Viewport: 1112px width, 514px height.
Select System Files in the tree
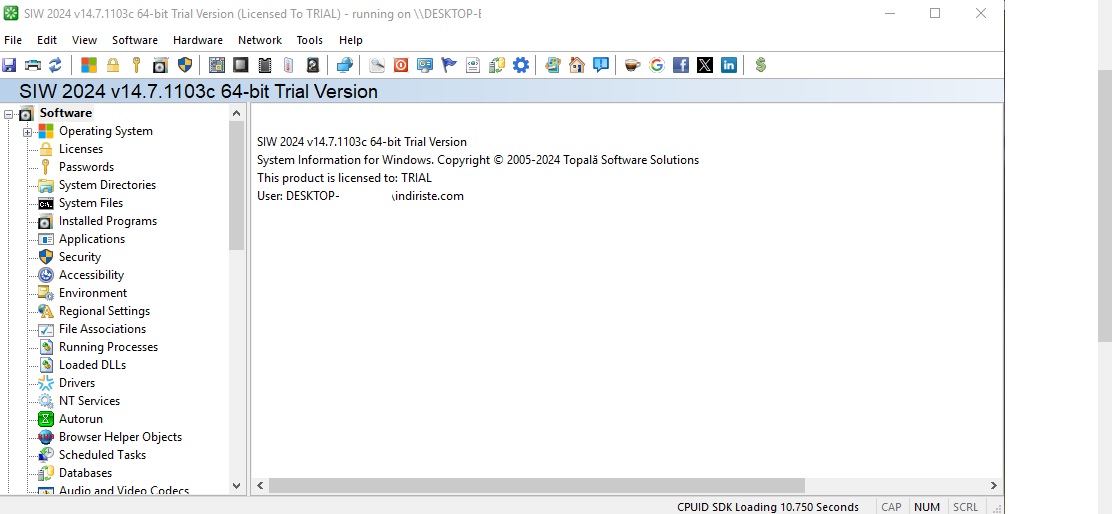[x=91, y=203]
